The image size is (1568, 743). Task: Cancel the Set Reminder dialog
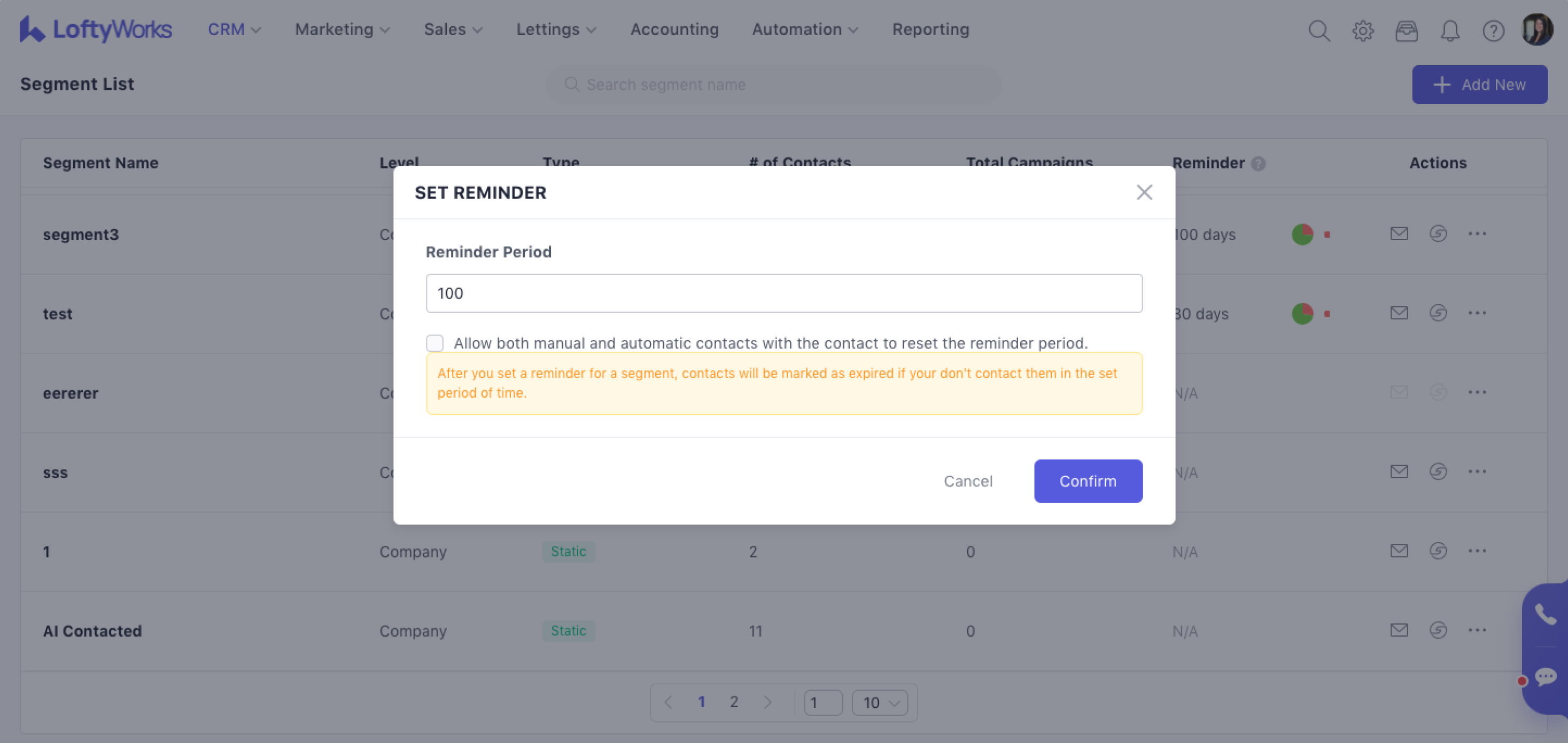tap(968, 481)
